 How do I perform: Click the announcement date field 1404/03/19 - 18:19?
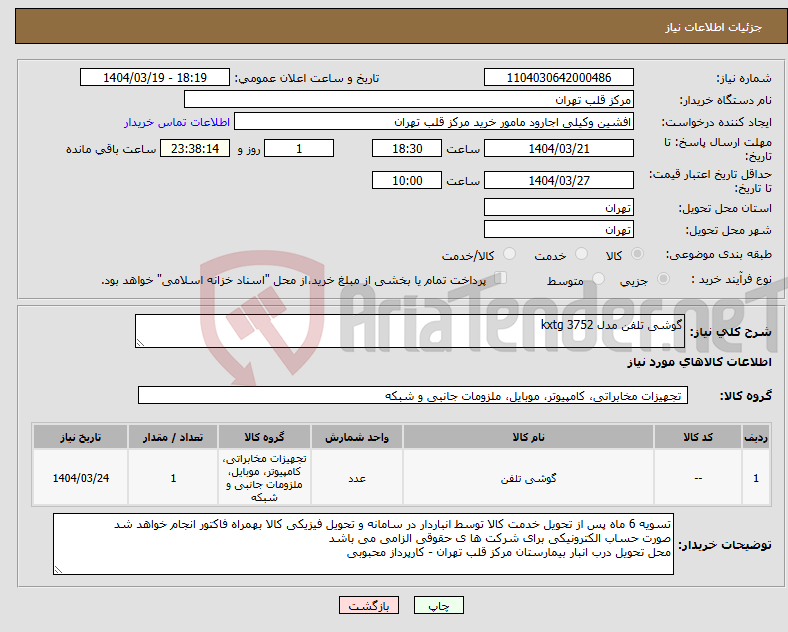(x=155, y=77)
